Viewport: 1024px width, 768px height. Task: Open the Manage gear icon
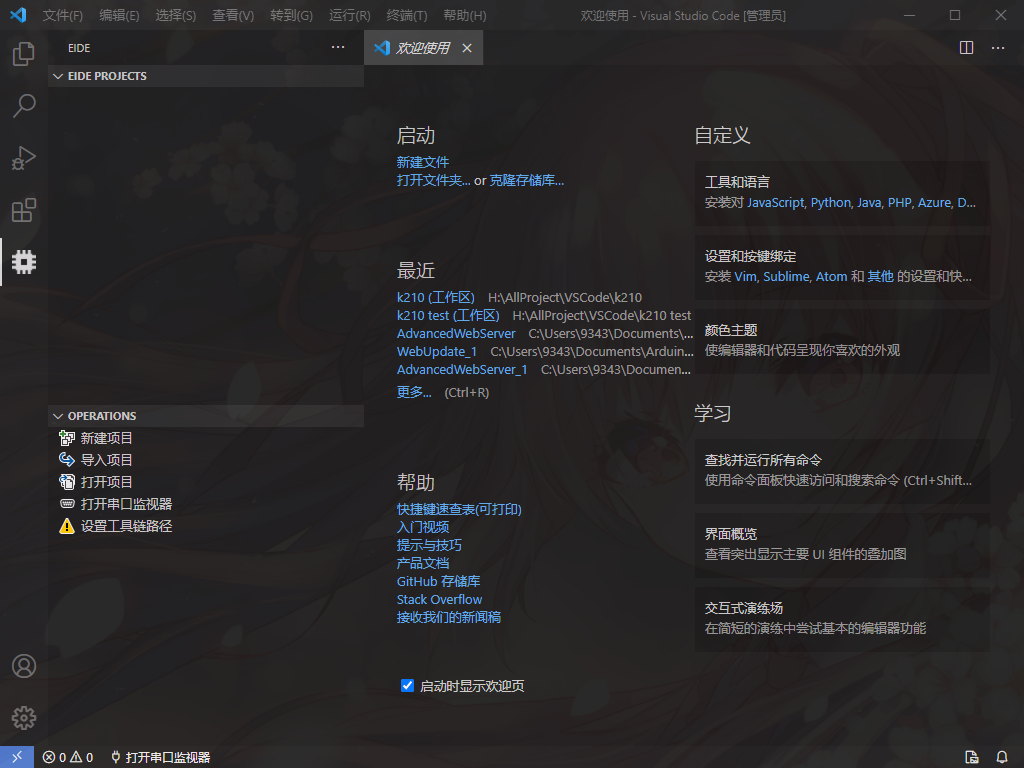(24, 718)
